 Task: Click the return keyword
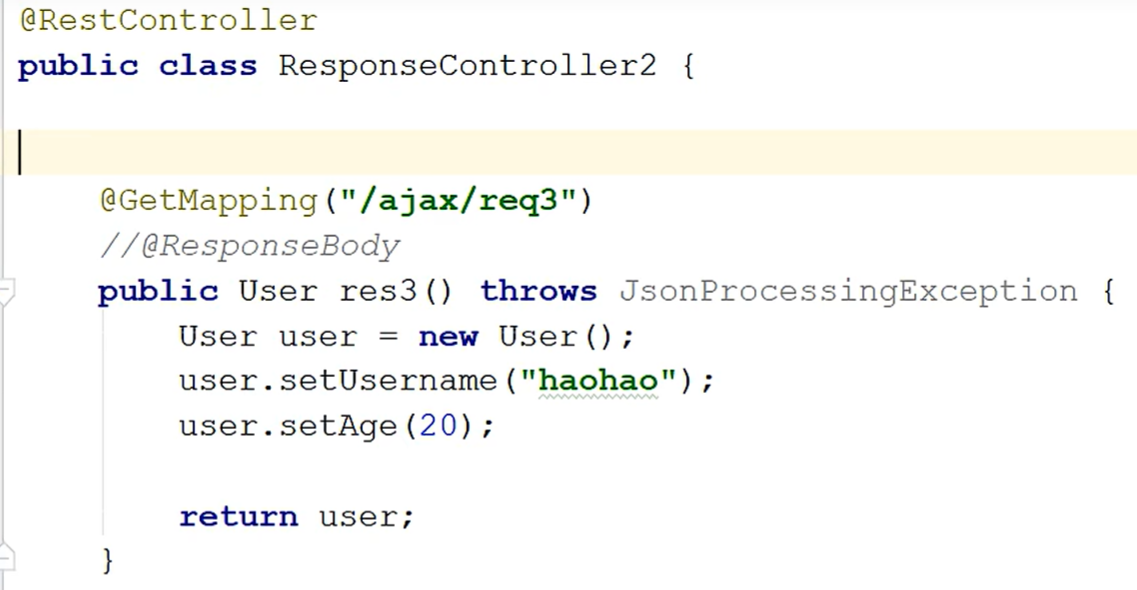click(238, 516)
